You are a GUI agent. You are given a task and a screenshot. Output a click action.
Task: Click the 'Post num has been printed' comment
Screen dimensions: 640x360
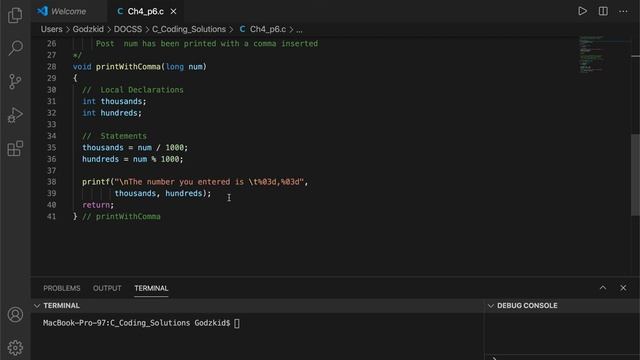click(207, 43)
